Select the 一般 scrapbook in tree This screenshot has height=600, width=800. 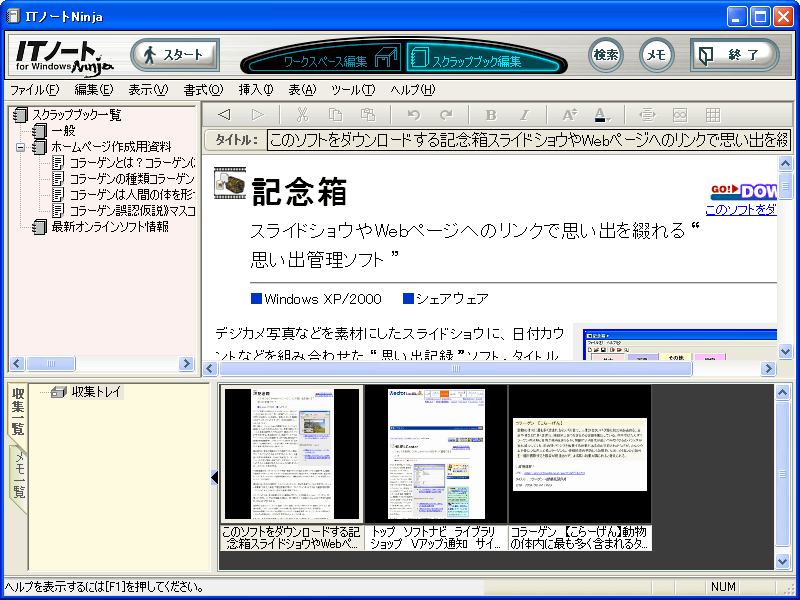tap(63, 131)
